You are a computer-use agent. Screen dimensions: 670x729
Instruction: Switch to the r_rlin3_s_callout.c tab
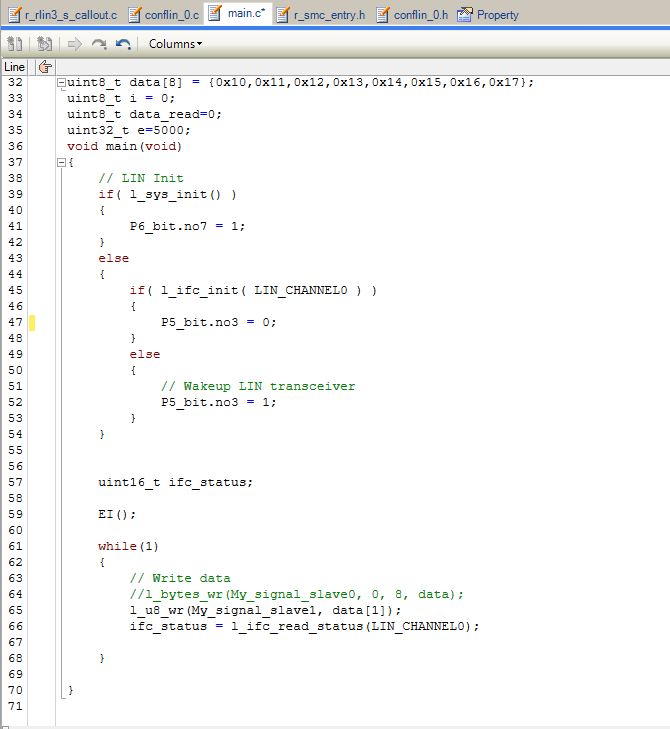[x=63, y=15]
